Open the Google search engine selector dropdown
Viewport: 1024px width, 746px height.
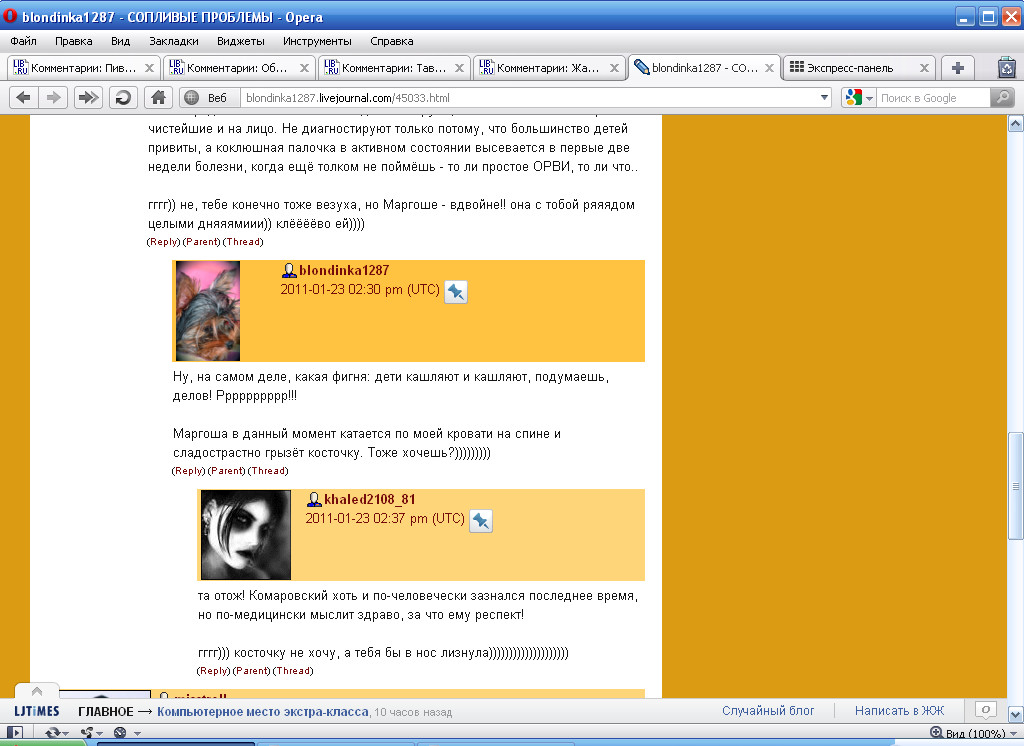click(x=859, y=98)
